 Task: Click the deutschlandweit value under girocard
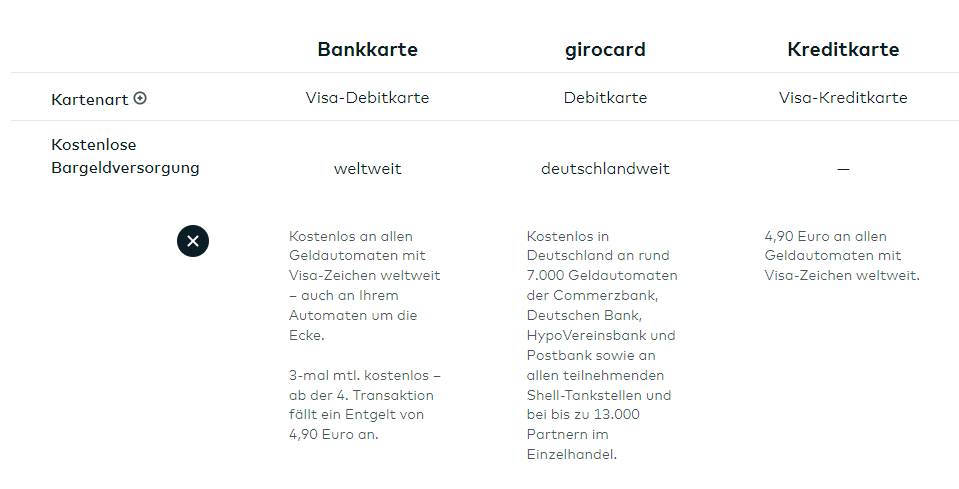pos(605,169)
